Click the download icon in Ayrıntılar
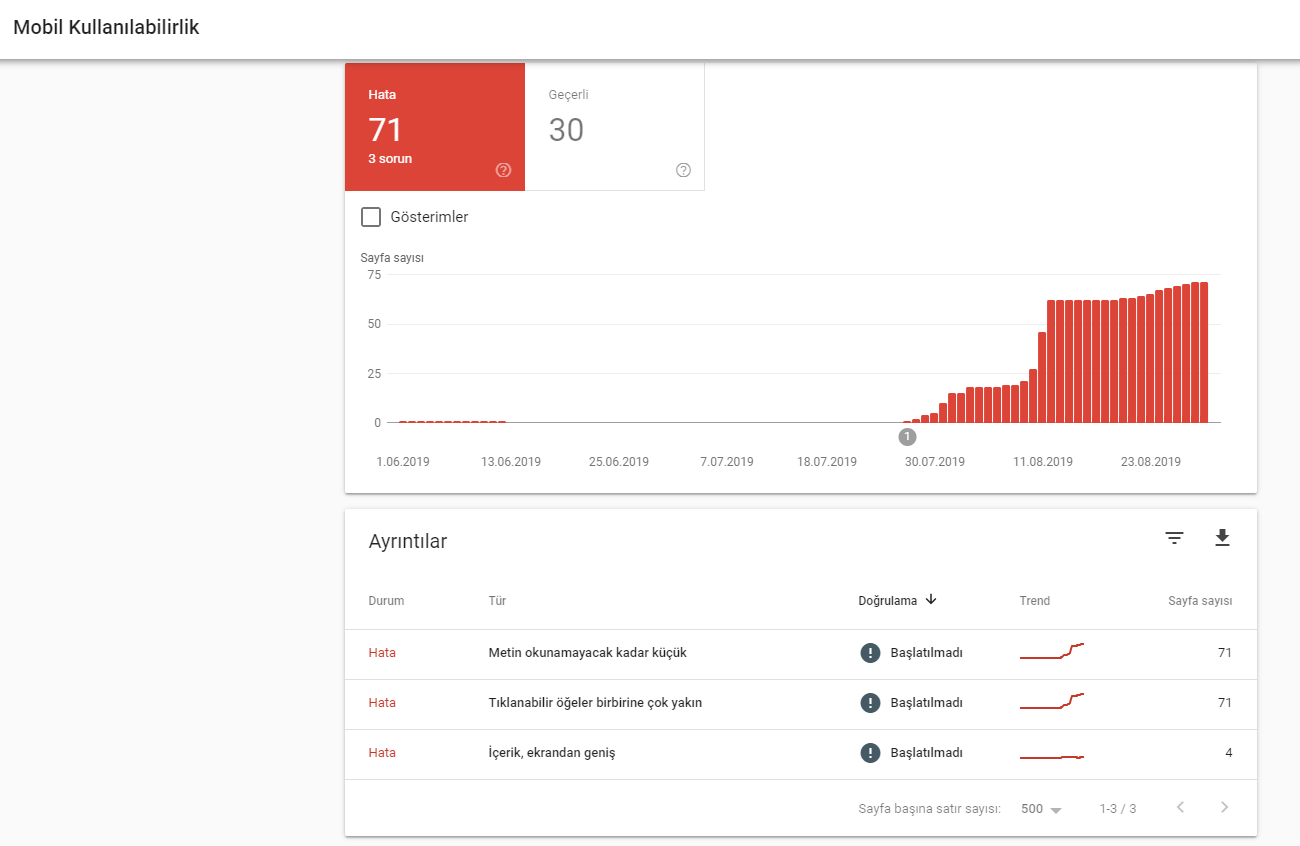Screen dimensions: 1300x846 pyautogui.click(x=1222, y=539)
